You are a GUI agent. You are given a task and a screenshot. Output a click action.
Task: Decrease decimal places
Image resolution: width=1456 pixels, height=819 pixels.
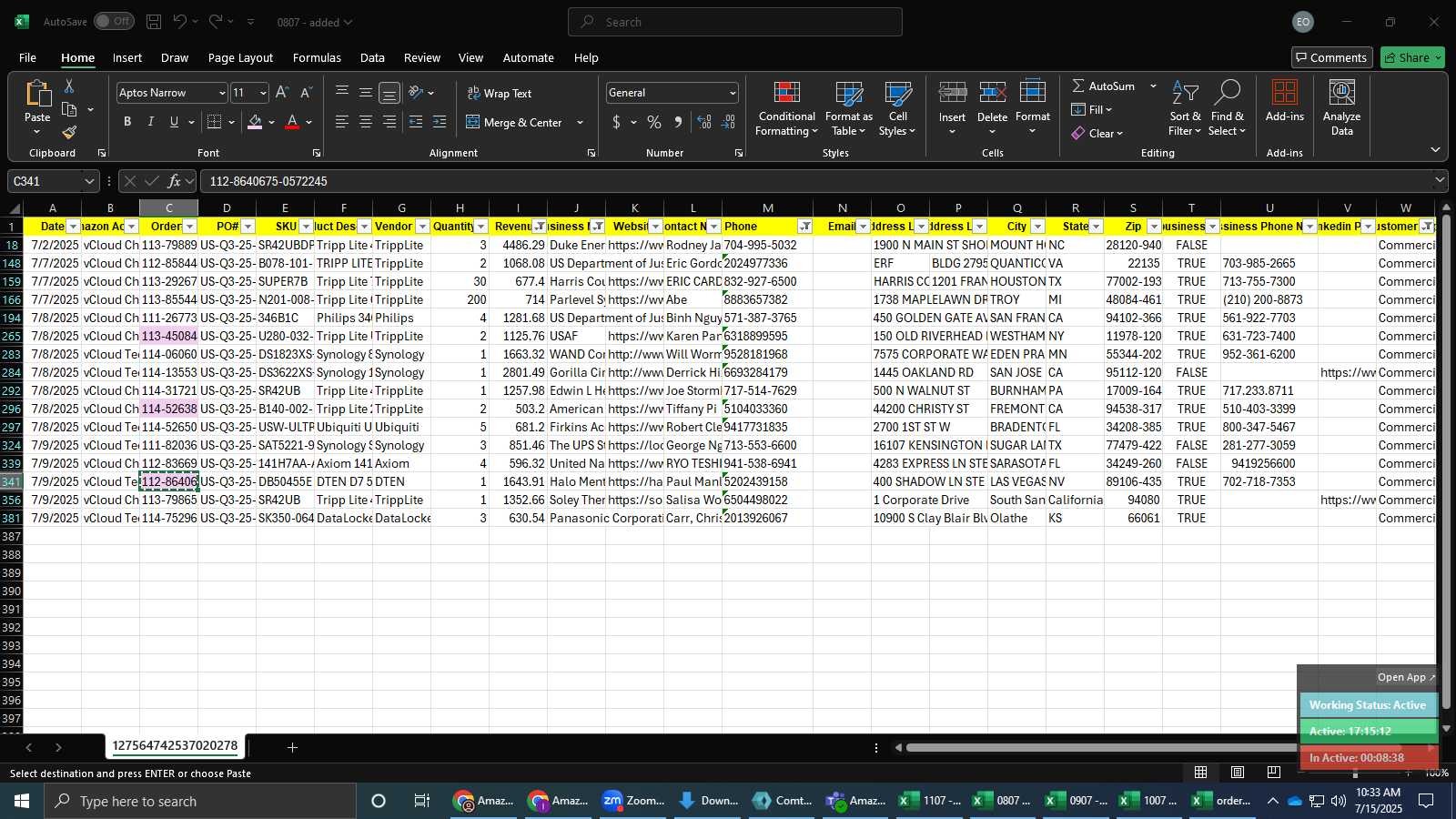pyautogui.click(x=728, y=122)
